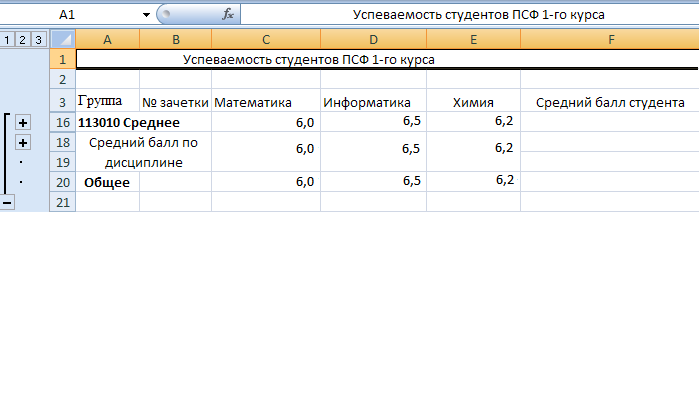Expand the group at row 16

click(x=23, y=123)
